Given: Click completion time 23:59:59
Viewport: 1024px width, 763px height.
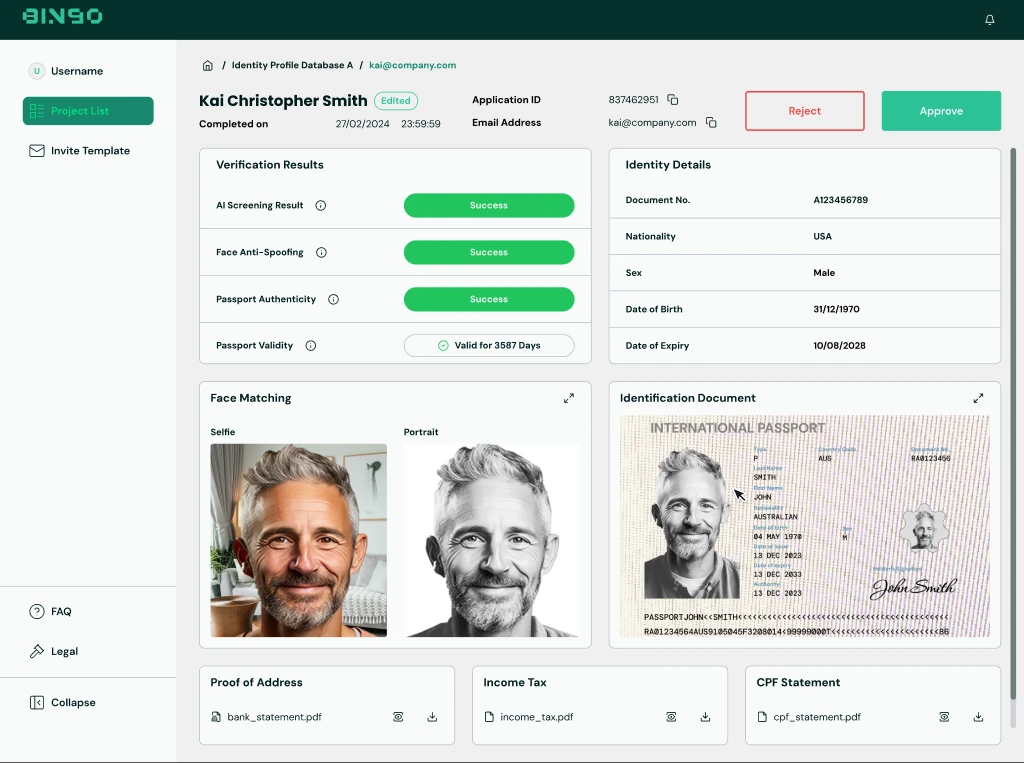Looking at the screenshot, I should [421, 123].
